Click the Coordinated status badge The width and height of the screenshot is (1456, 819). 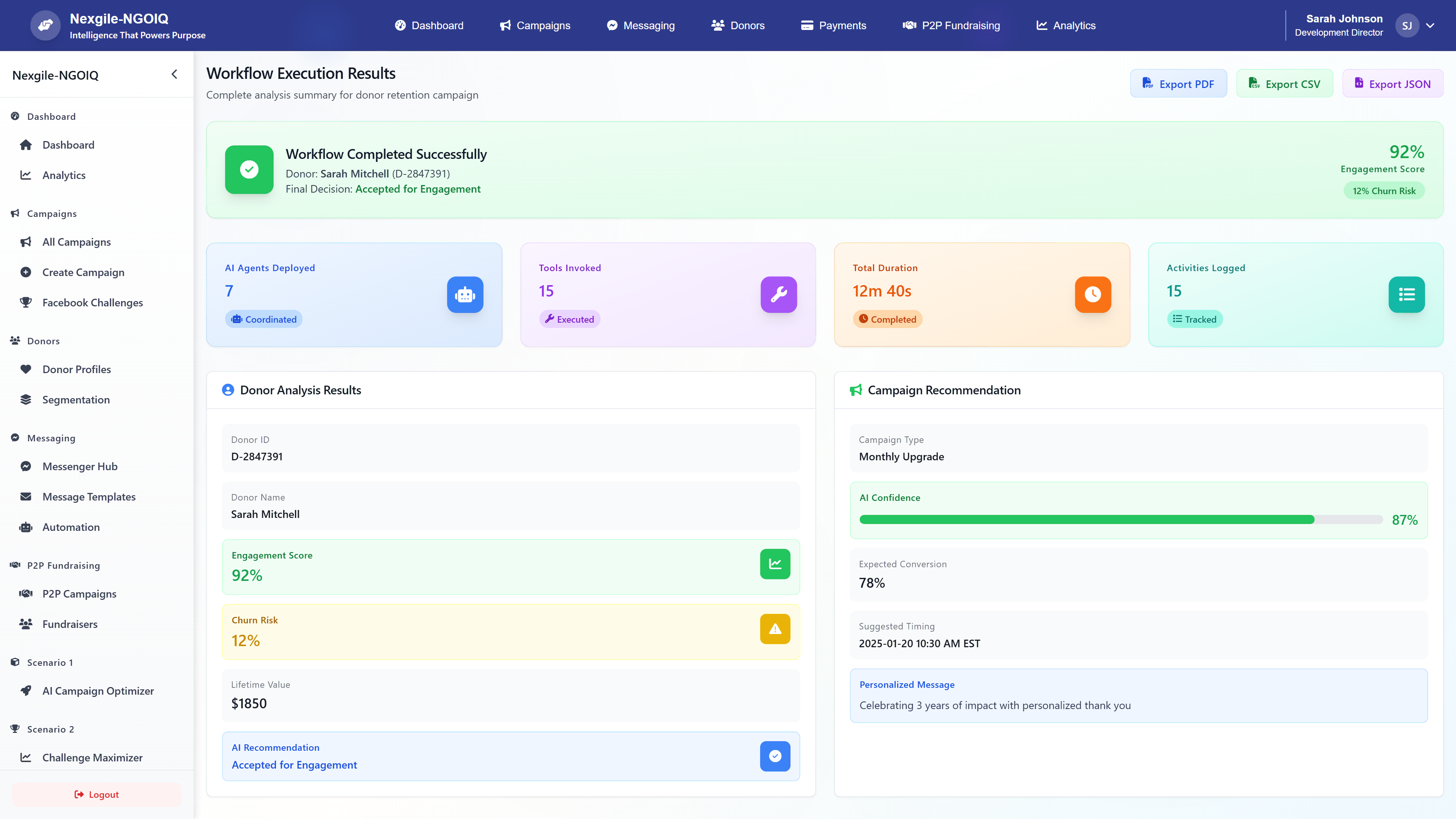pyautogui.click(x=264, y=319)
